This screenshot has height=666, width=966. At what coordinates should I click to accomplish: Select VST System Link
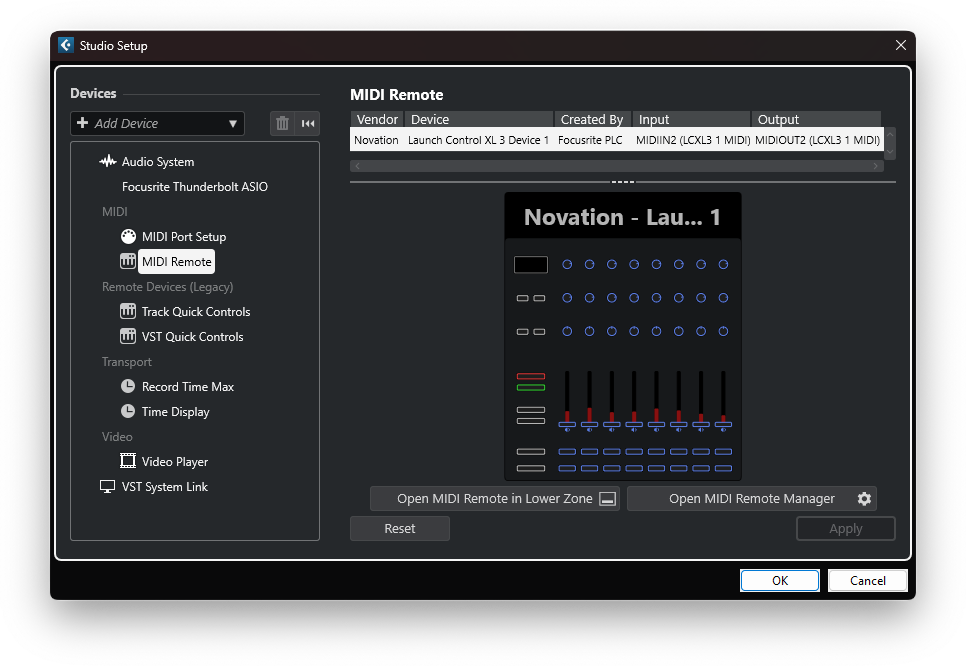pyautogui.click(x=164, y=487)
